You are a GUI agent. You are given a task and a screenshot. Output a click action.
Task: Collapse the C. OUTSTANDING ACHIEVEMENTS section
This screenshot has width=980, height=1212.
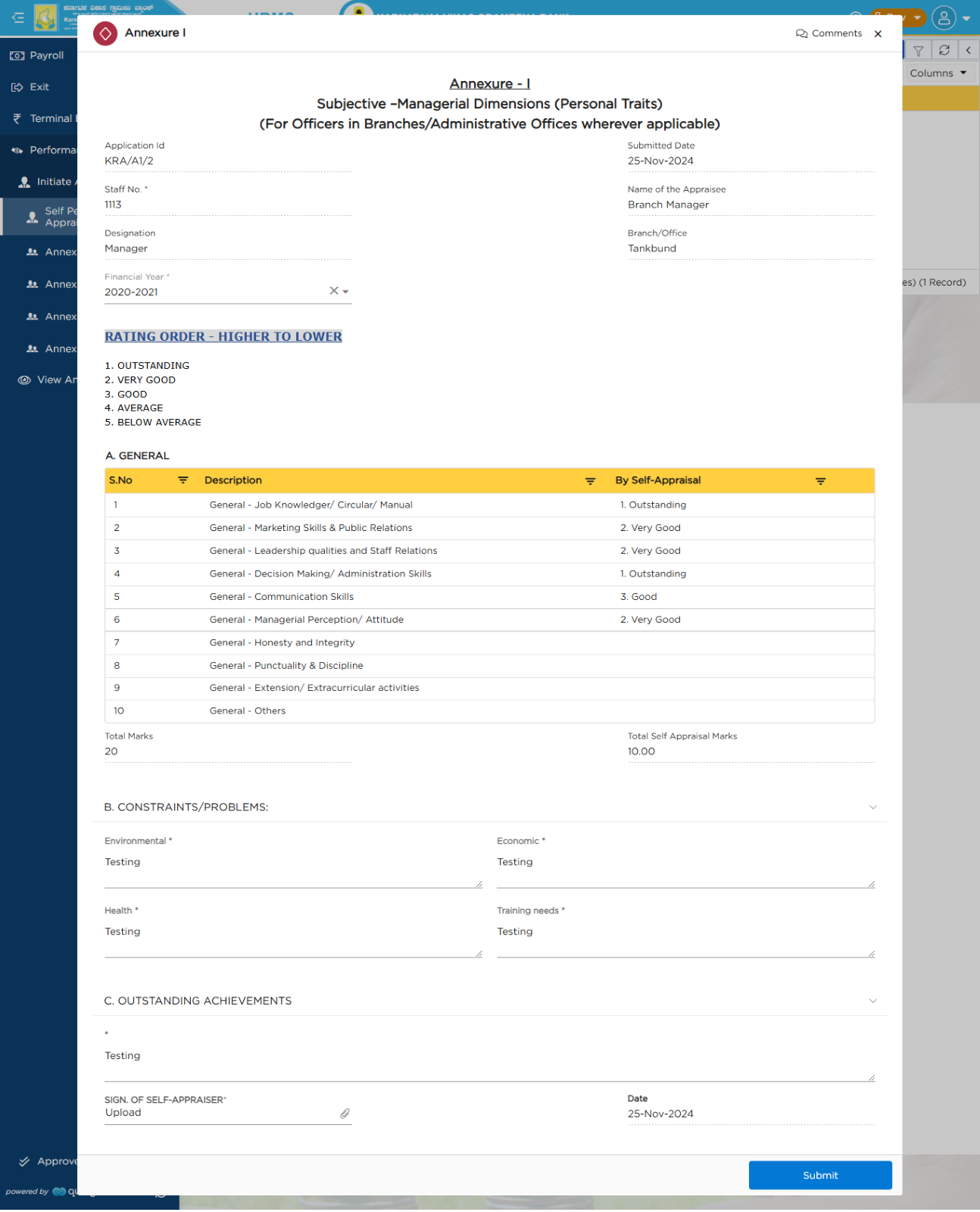click(x=872, y=1001)
